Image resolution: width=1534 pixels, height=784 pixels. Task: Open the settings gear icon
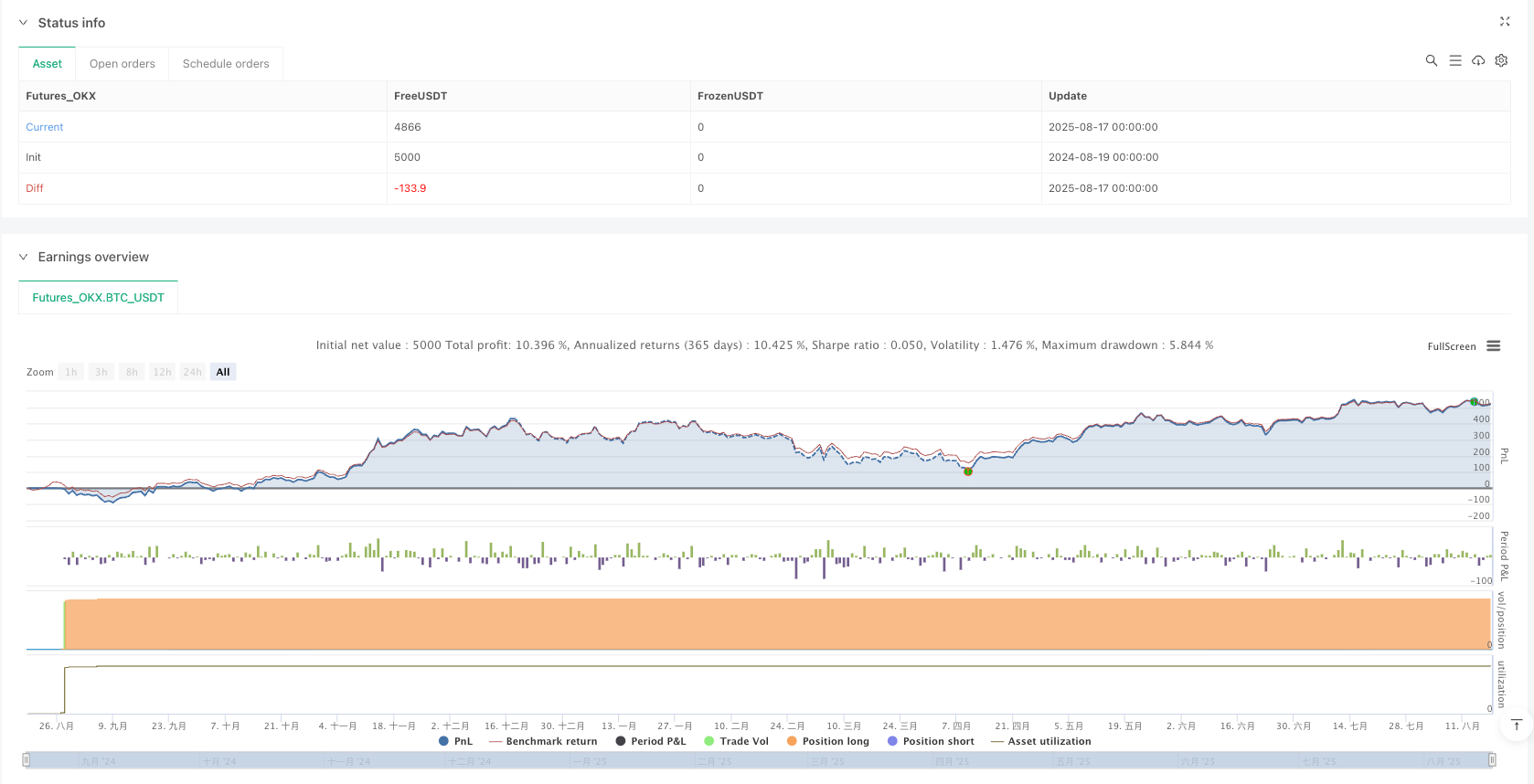tap(1501, 60)
